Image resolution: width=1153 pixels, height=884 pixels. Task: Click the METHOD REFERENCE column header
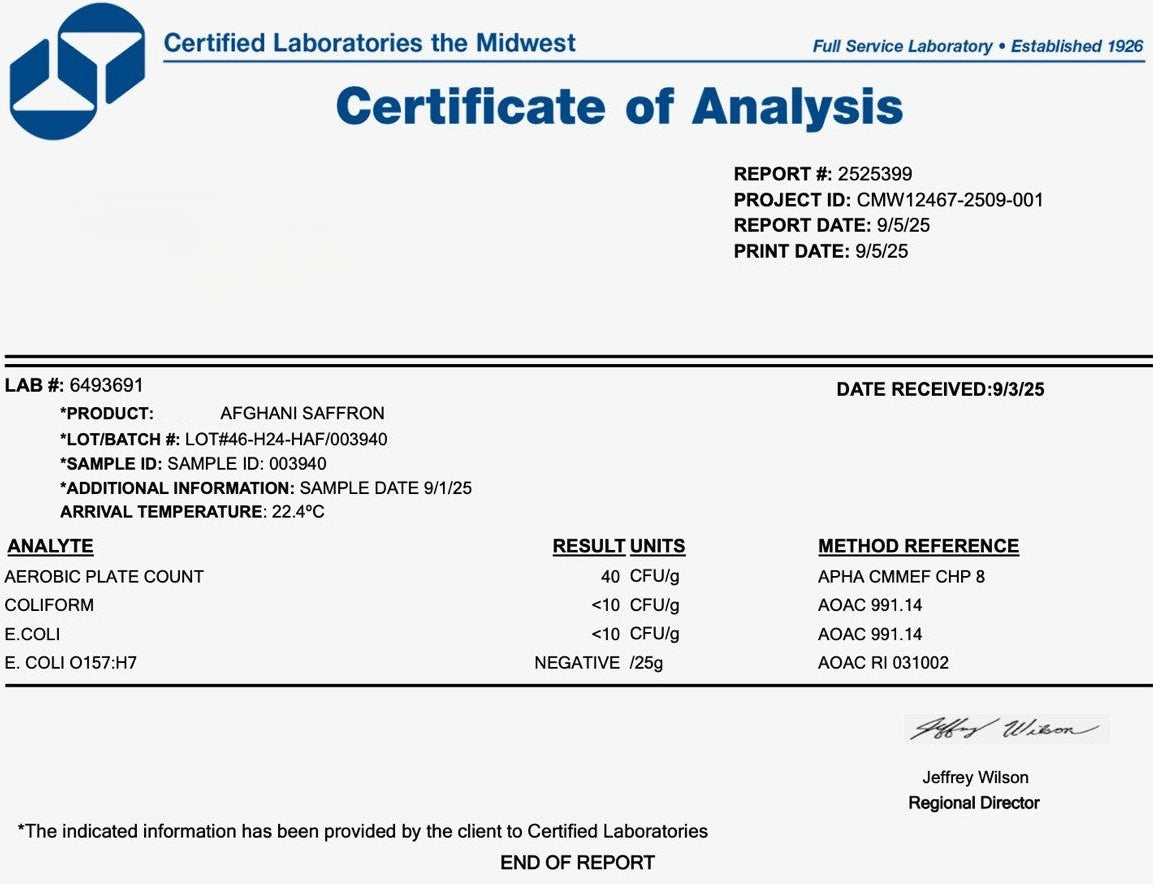click(918, 546)
